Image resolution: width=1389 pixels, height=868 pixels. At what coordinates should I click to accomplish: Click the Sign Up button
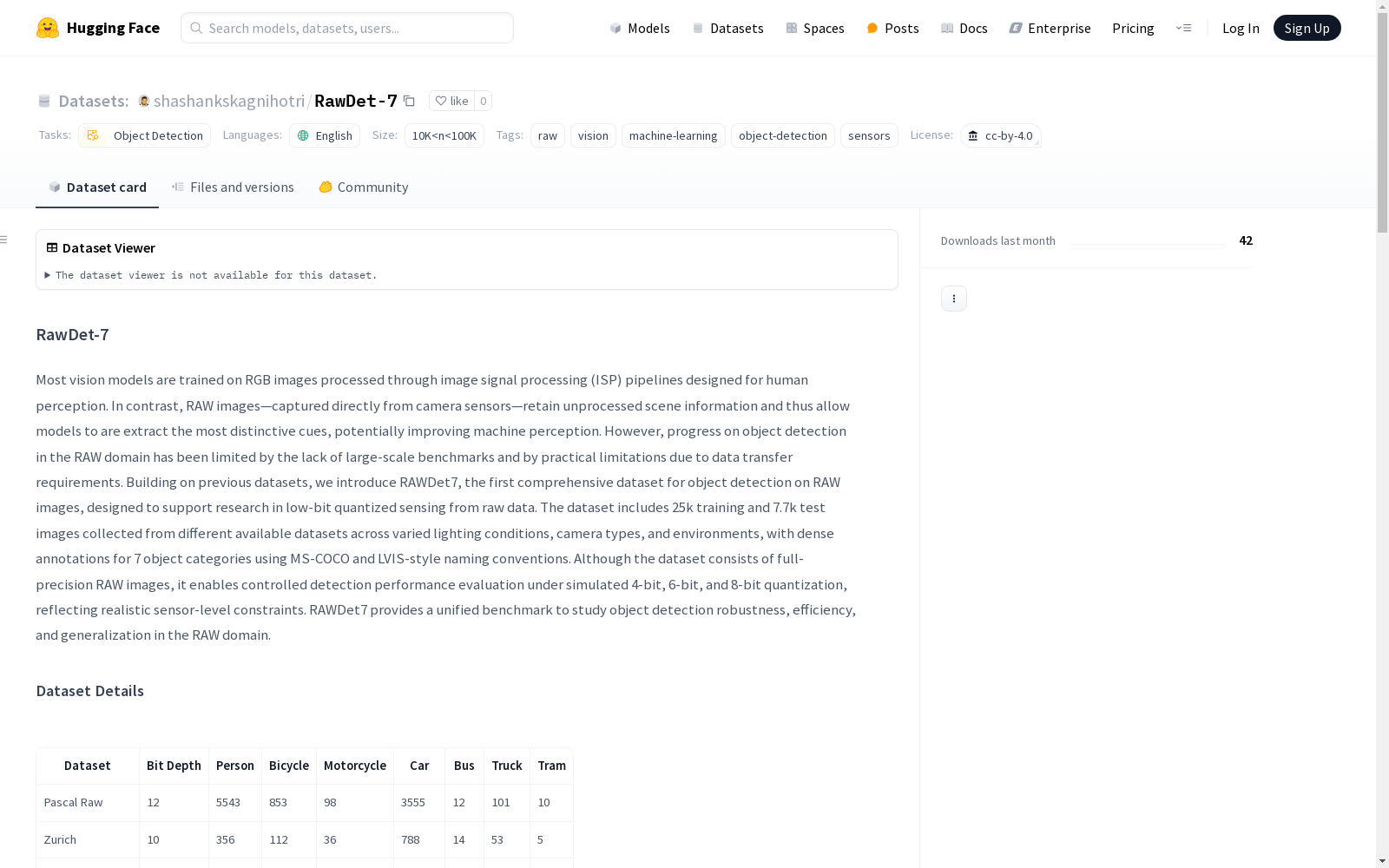coord(1307,28)
